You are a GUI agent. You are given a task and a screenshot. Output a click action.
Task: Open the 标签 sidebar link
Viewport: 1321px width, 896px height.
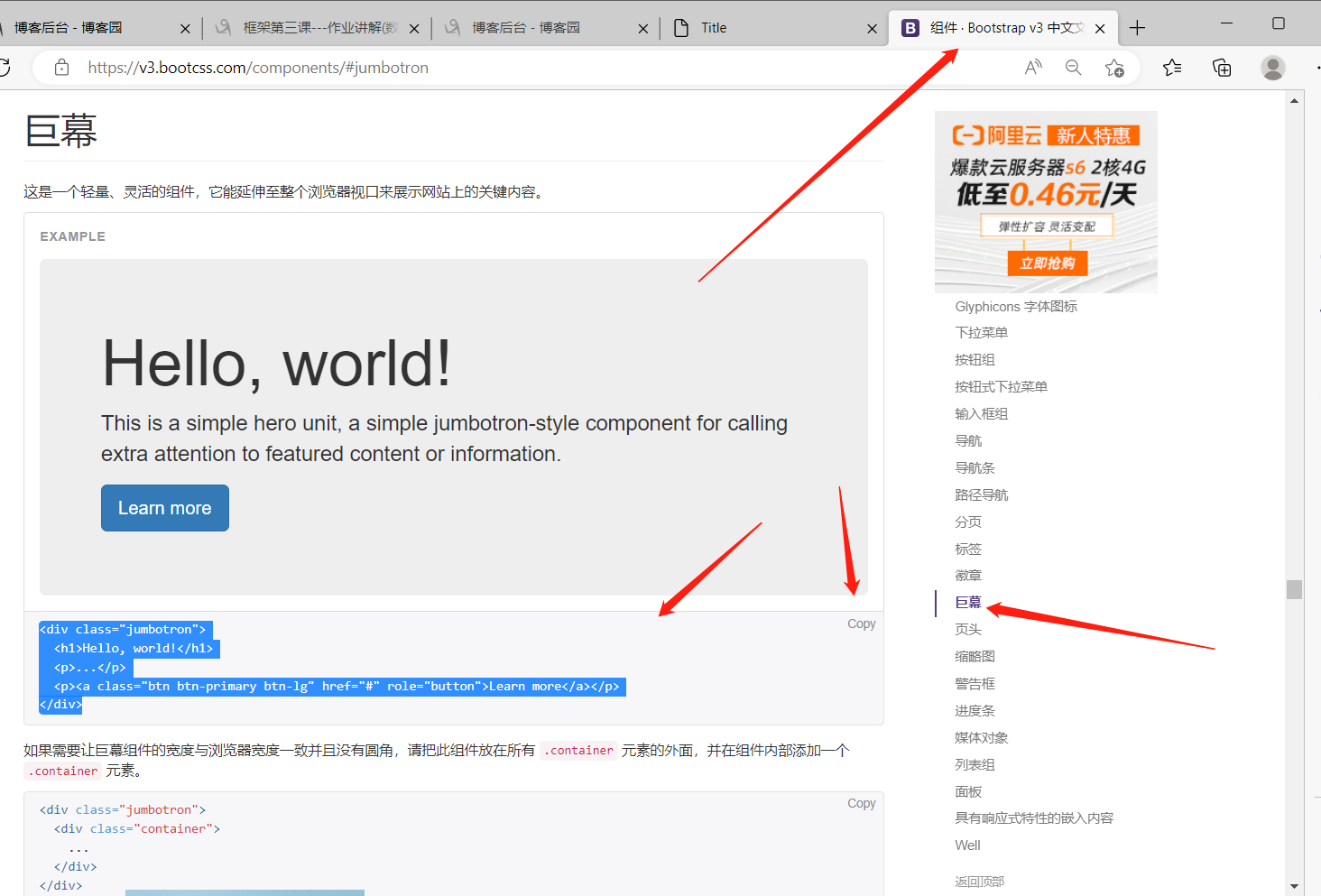coord(968,550)
